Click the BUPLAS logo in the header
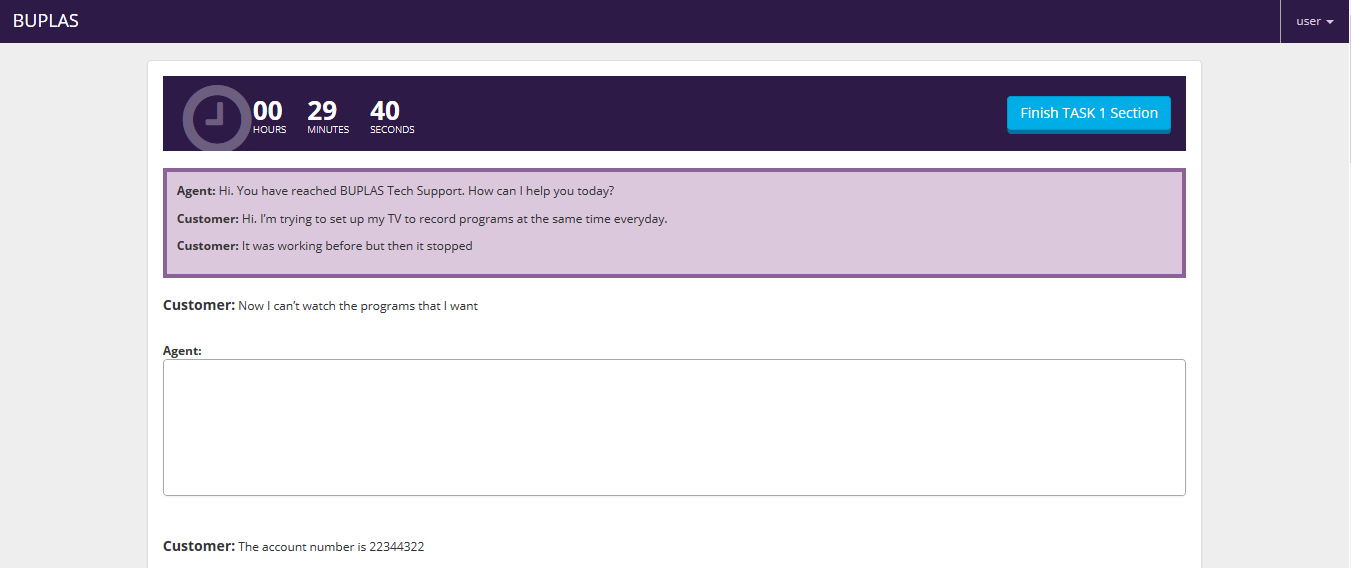Image resolution: width=1351 pixels, height=568 pixels. 46,21
